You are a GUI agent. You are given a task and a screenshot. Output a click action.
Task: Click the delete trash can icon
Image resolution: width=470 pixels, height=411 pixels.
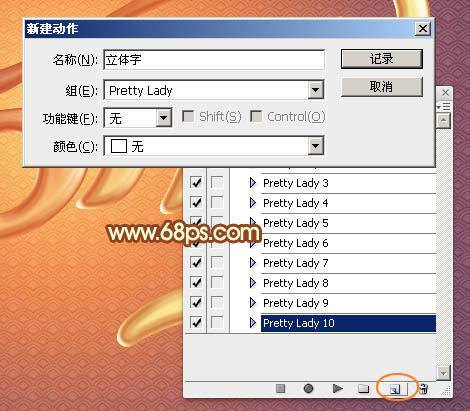coord(423,389)
